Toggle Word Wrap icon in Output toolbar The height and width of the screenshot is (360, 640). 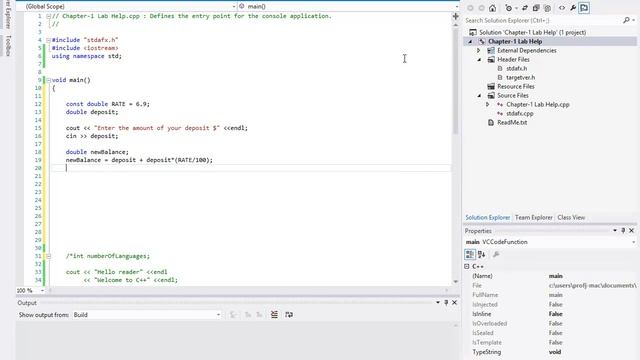[x=289, y=315]
